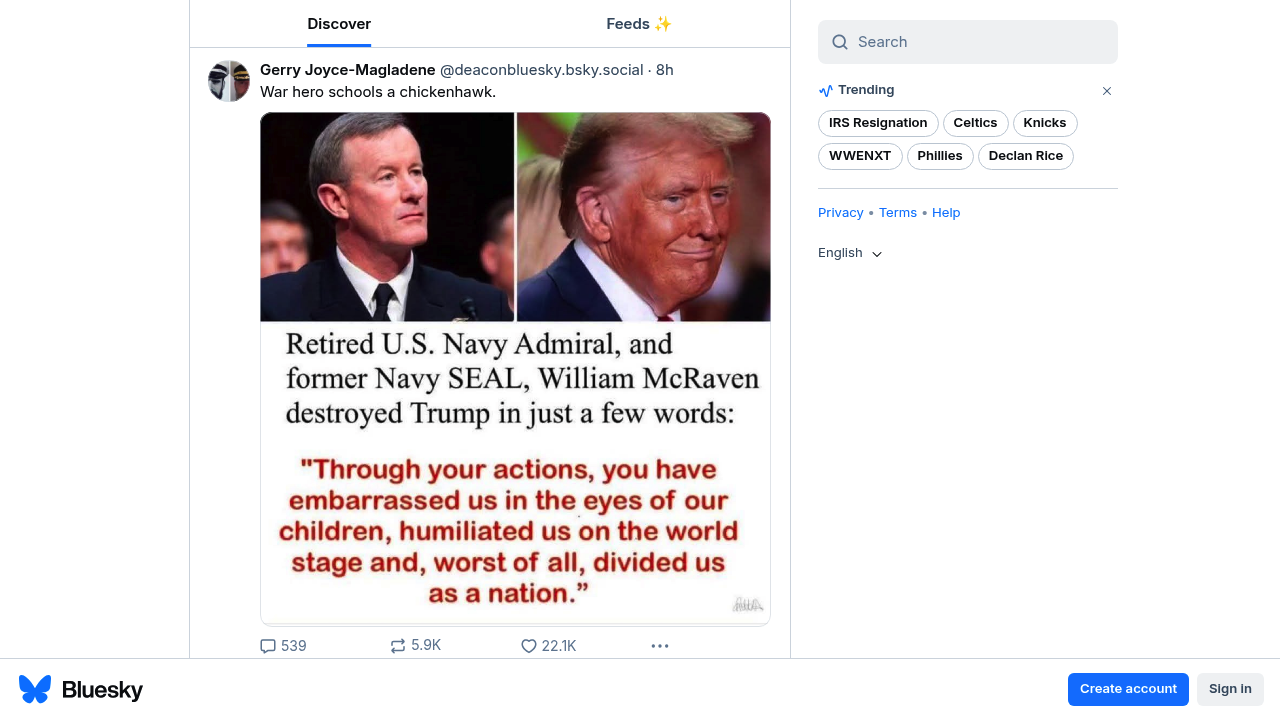Click the Sign in button

coord(1230,689)
